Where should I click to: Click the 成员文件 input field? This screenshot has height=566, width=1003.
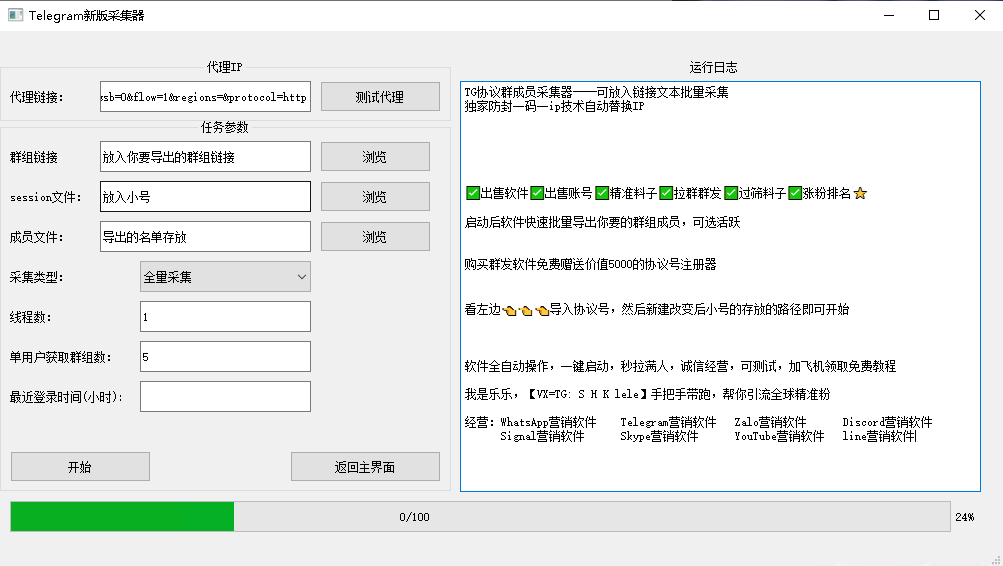click(x=205, y=237)
